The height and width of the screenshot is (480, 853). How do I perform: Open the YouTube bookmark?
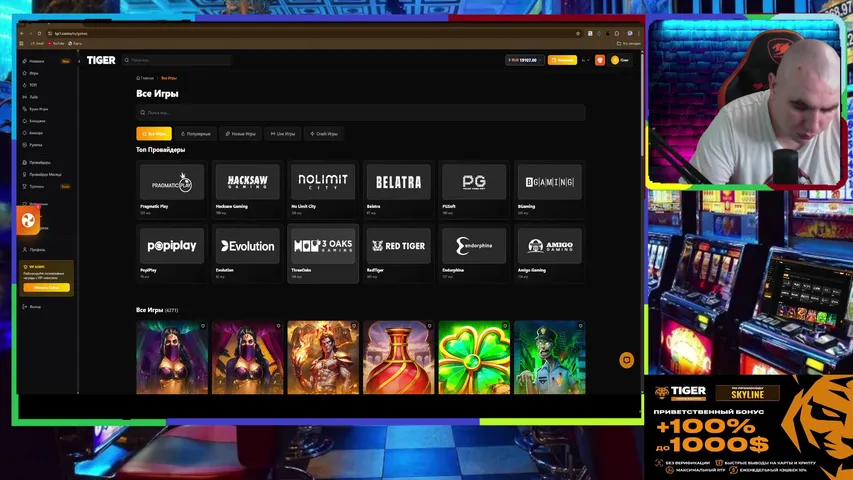point(56,43)
